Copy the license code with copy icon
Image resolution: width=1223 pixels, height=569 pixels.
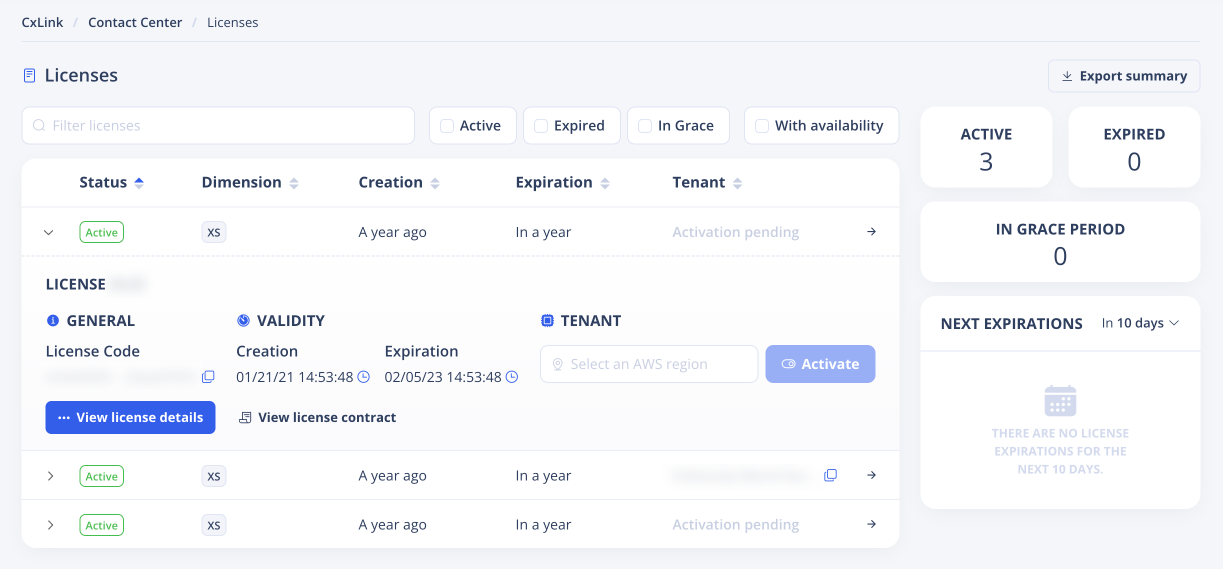208,377
